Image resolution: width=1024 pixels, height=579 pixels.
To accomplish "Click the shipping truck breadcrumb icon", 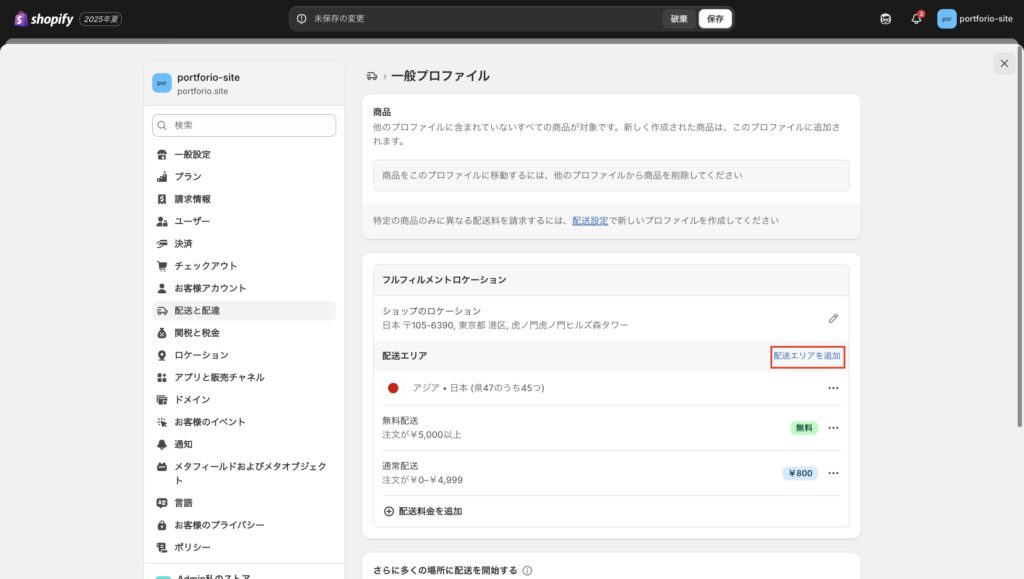I will pyautogui.click(x=372, y=76).
